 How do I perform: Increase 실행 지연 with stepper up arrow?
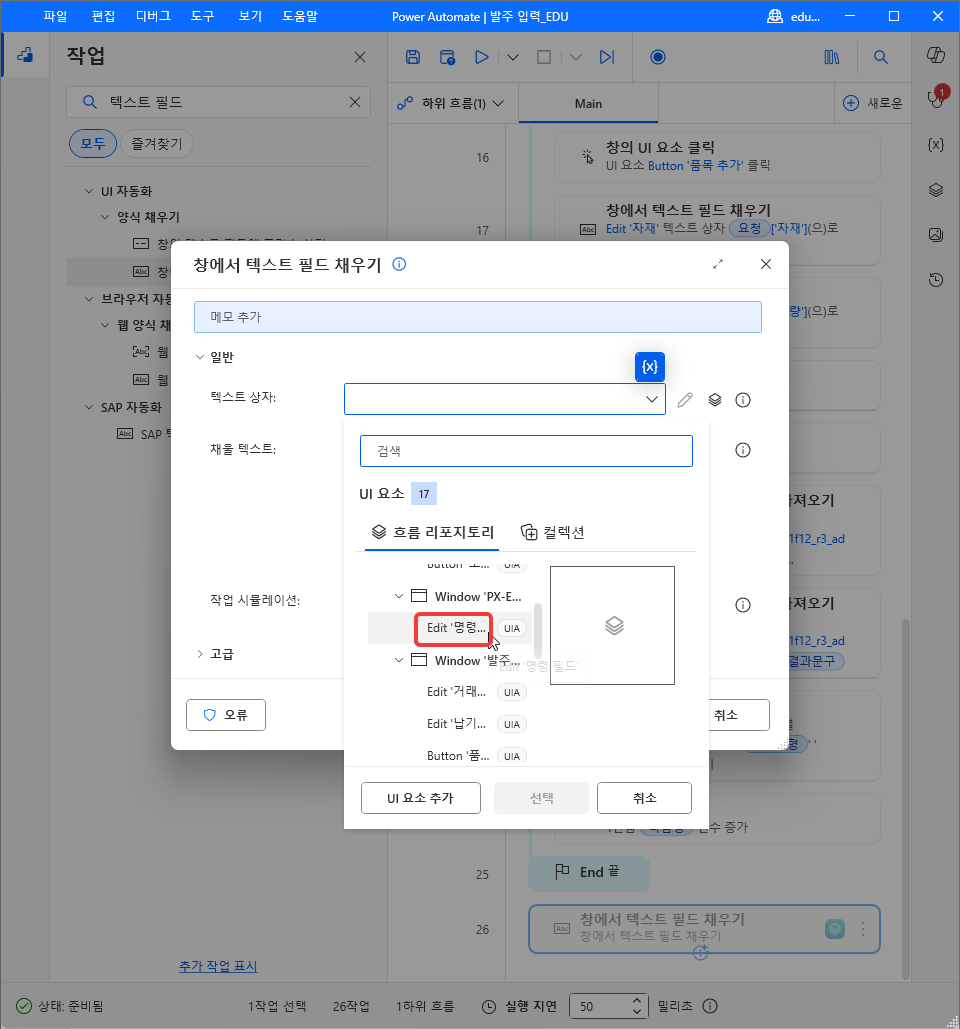coord(637,1001)
